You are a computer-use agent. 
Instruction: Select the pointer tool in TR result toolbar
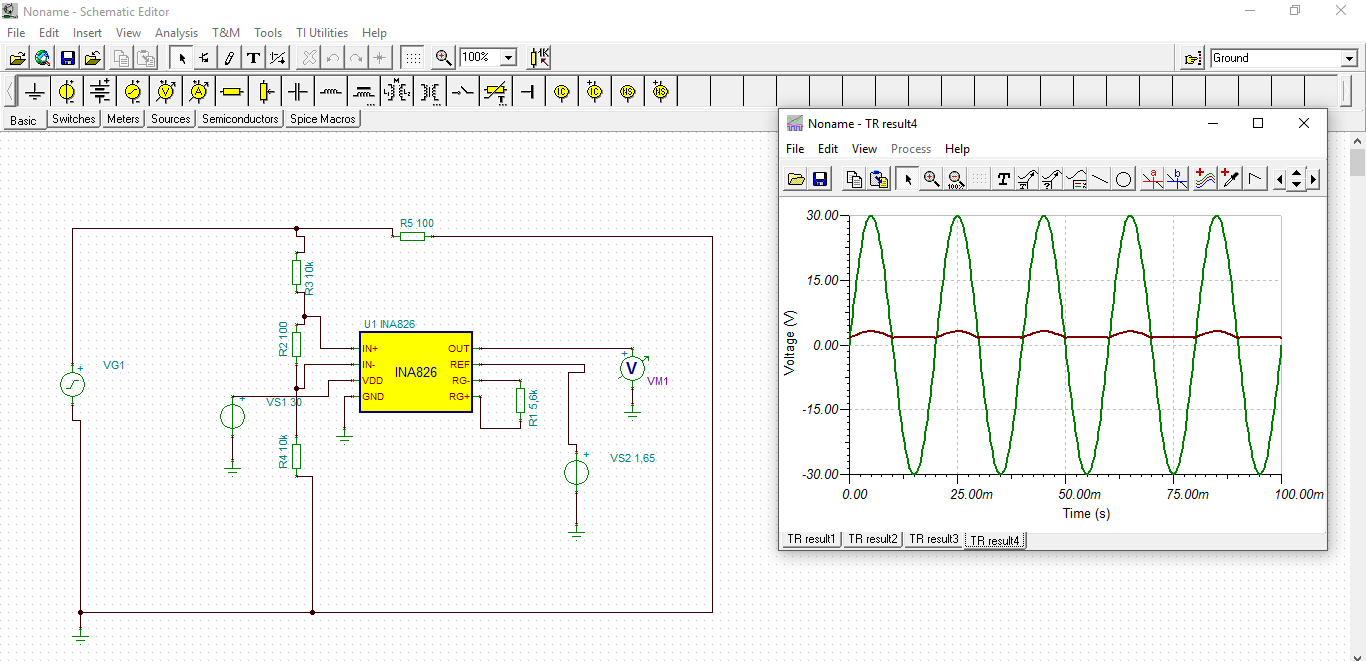907,179
